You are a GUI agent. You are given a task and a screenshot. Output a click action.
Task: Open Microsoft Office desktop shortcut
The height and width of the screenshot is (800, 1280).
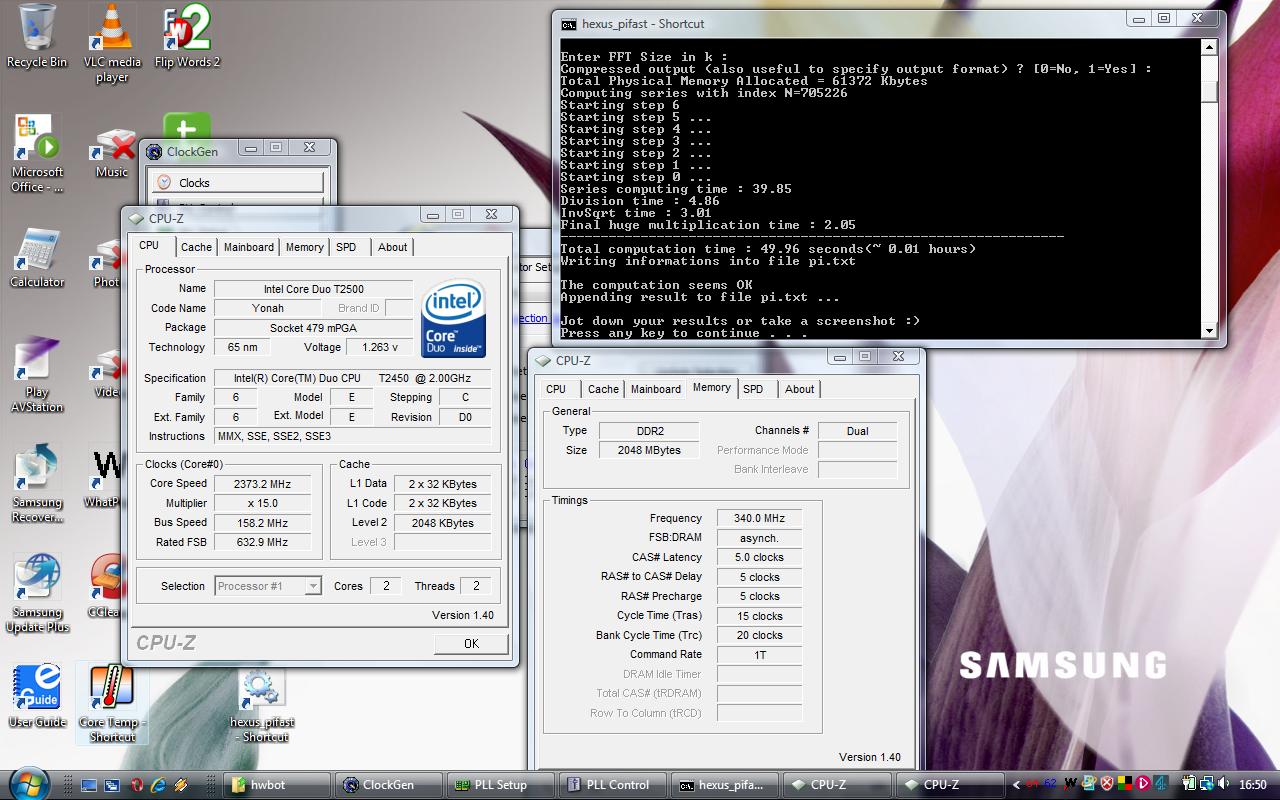point(37,153)
